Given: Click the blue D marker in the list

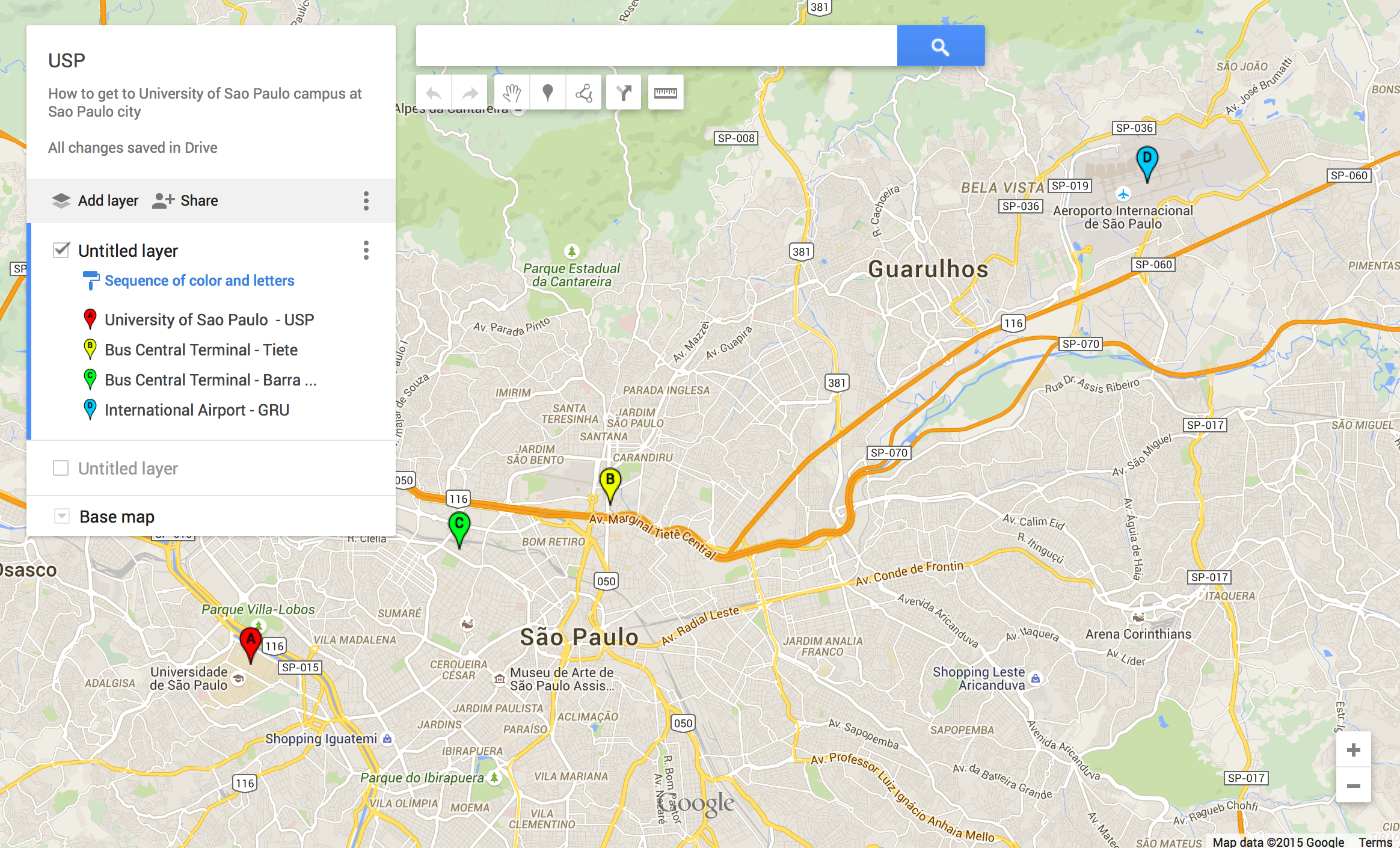Looking at the screenshot, I should click(x=90, y=409).
